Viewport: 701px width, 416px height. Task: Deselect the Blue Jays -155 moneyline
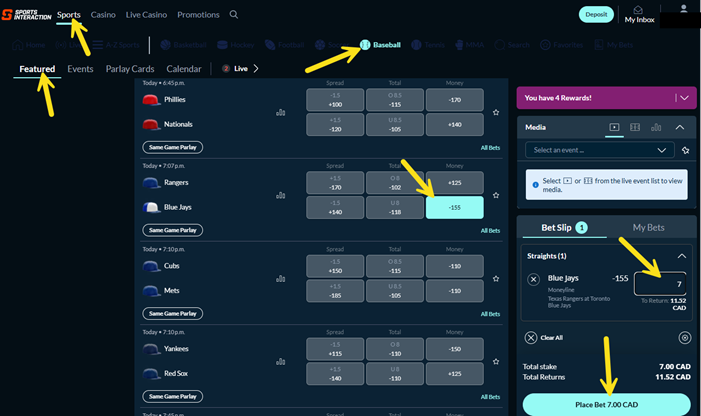point(455,207)
